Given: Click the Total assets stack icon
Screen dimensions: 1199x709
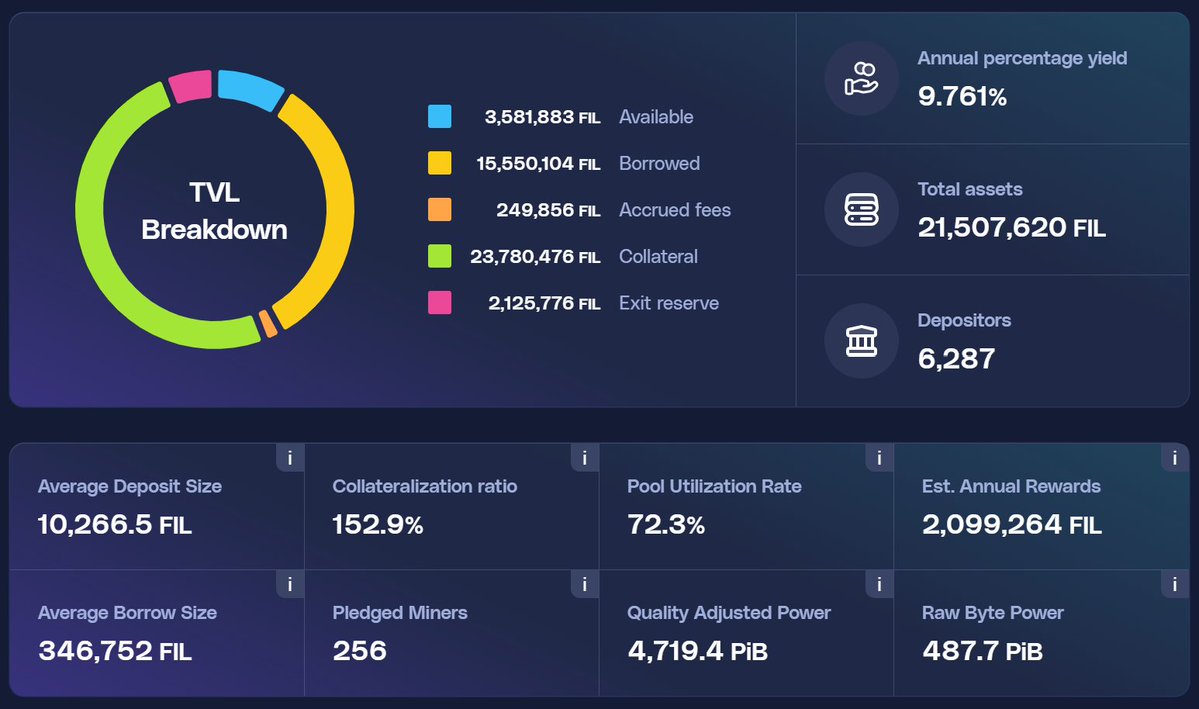Looking at the screenshot, I should pos(861,209).
